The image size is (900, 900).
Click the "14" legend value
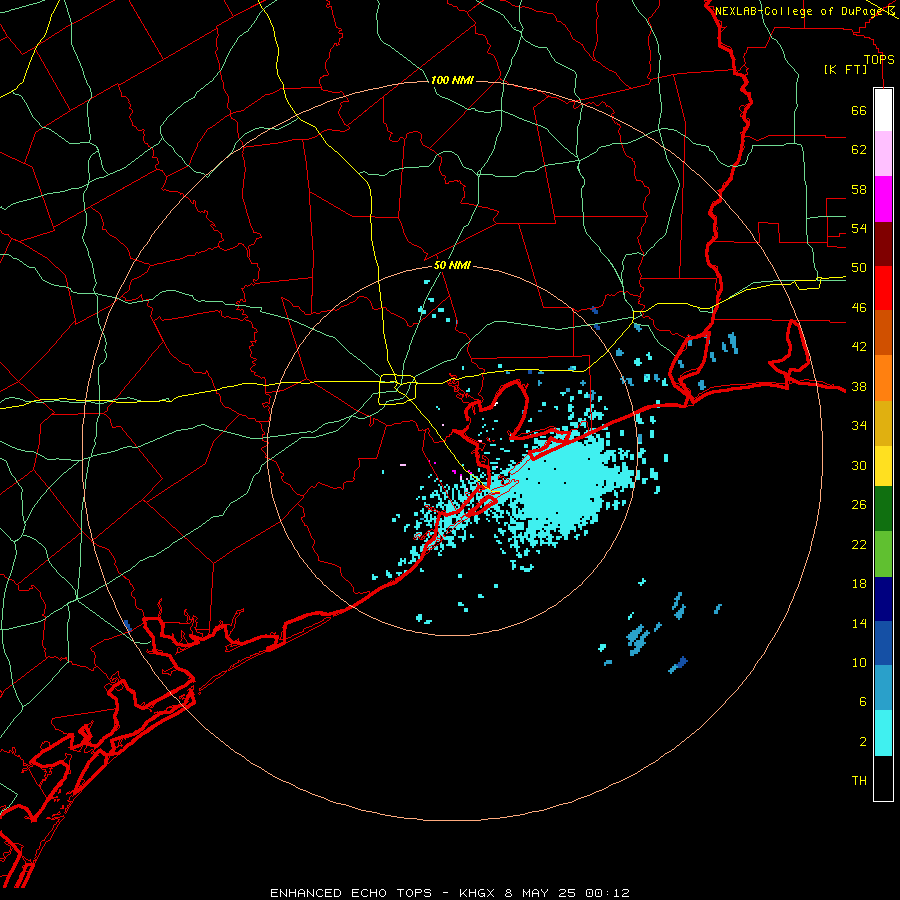(x=859, y=624)
